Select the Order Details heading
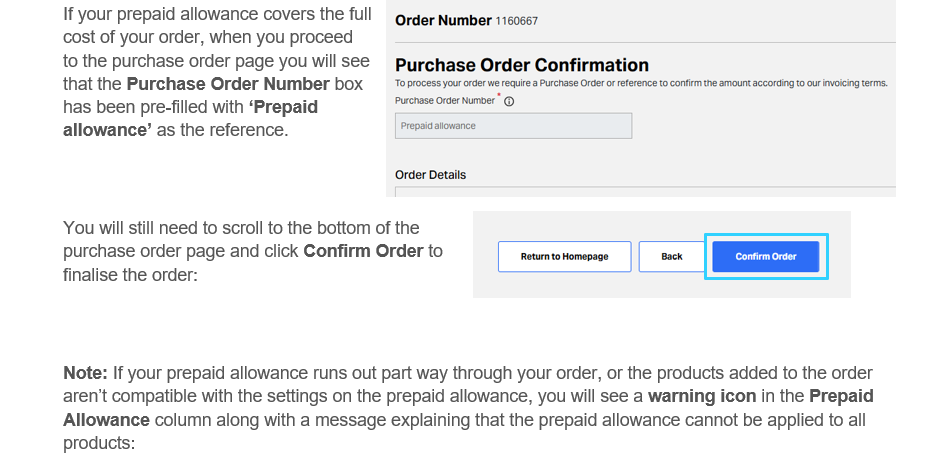 [x=430, y=175]
